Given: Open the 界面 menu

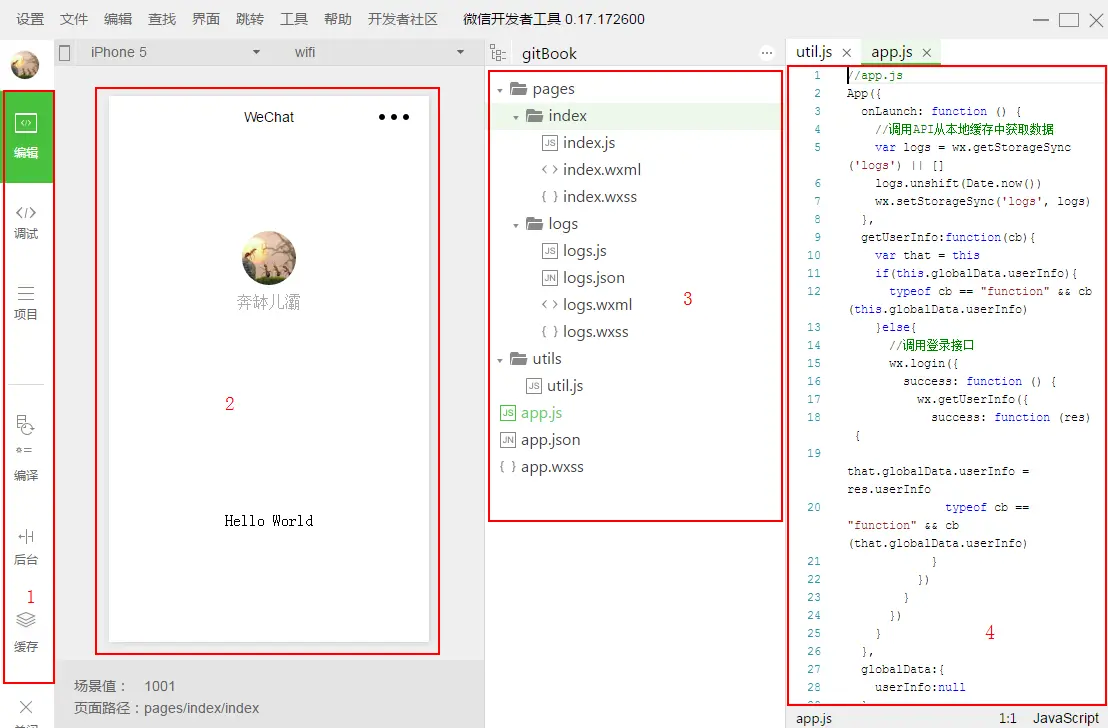Looking at the screenshot, I should coord(206,19).
